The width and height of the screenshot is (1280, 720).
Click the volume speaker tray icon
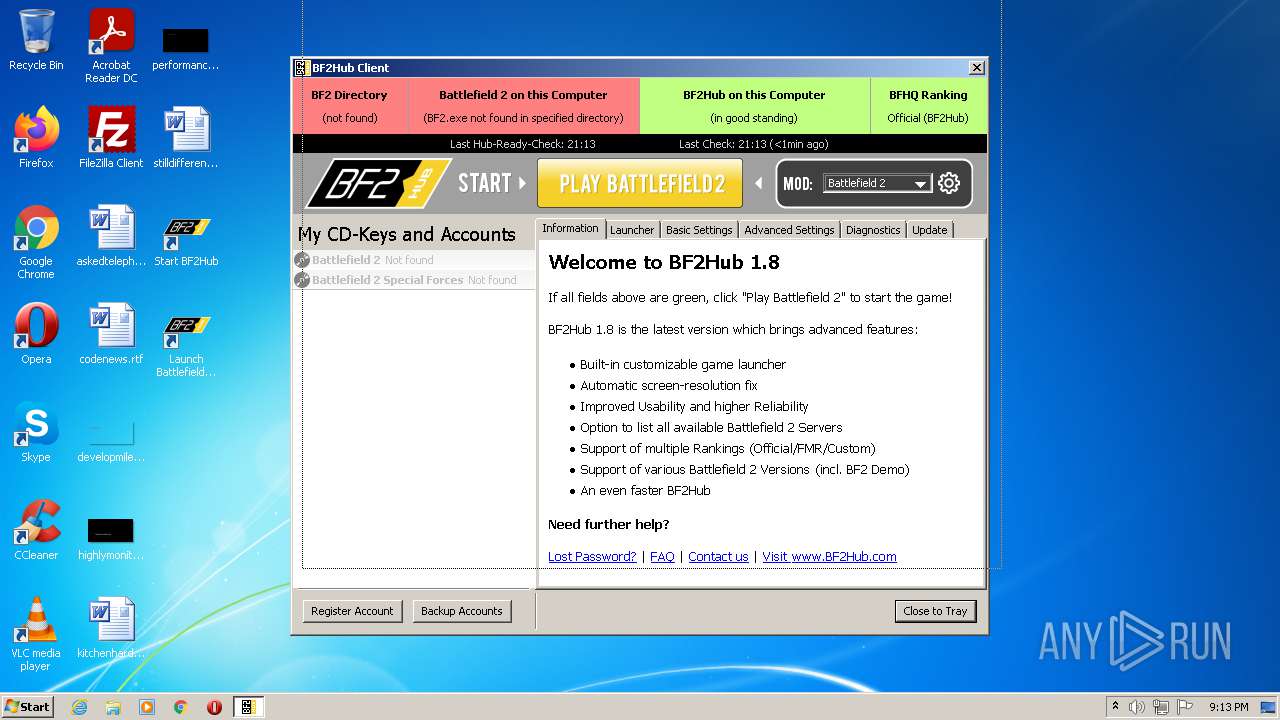point(1137,707)
